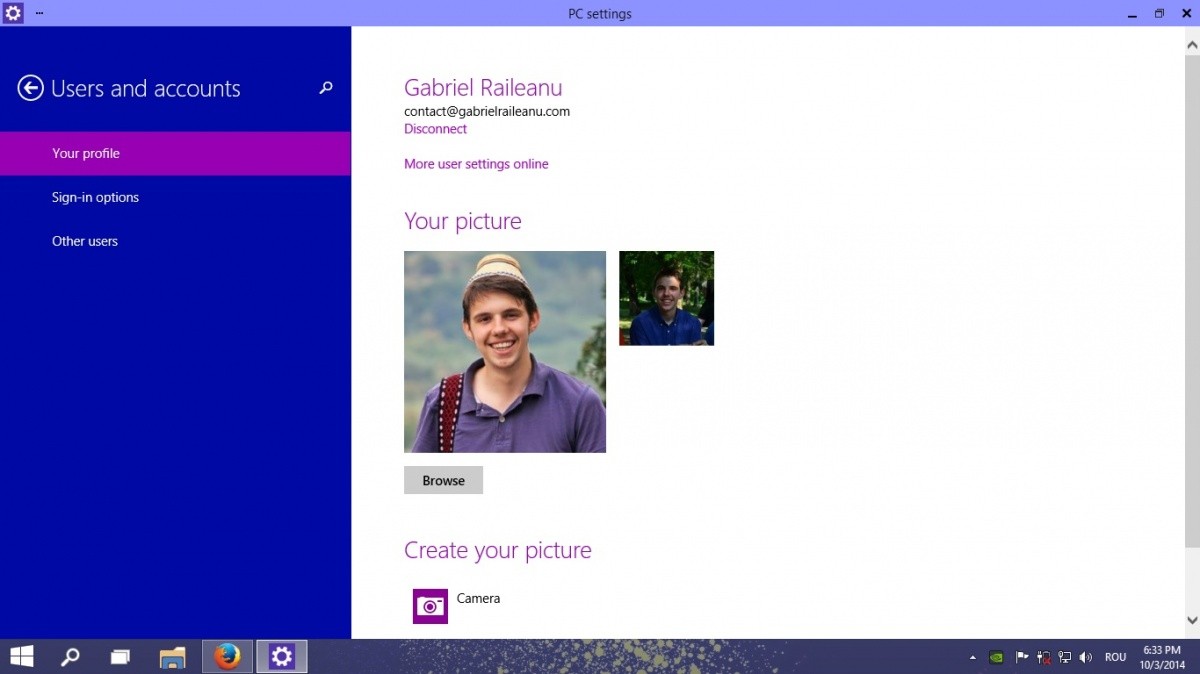Viewport: 1200px width, 674px height.
Task: Open the Camera app icon
Action: point(430,606)
